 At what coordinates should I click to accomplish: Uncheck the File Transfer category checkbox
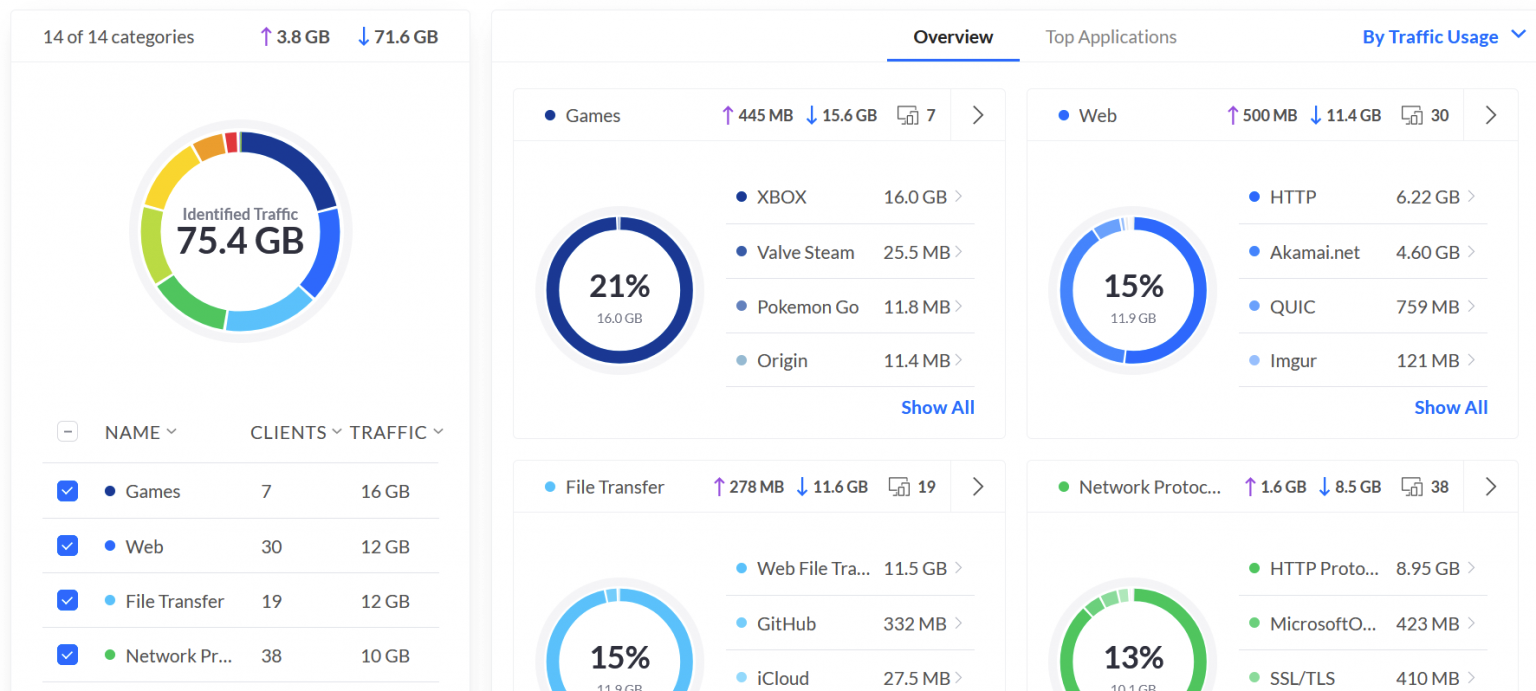pos(67,601)
